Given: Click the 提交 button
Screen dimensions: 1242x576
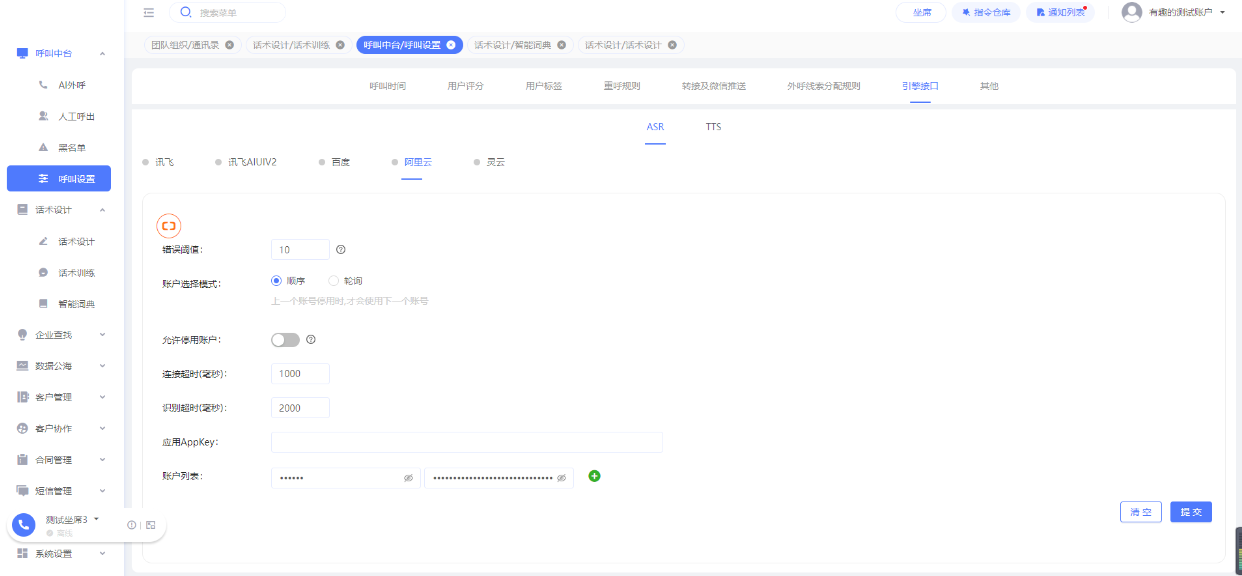Looking at the screenshot, I should pos(1191,511).
